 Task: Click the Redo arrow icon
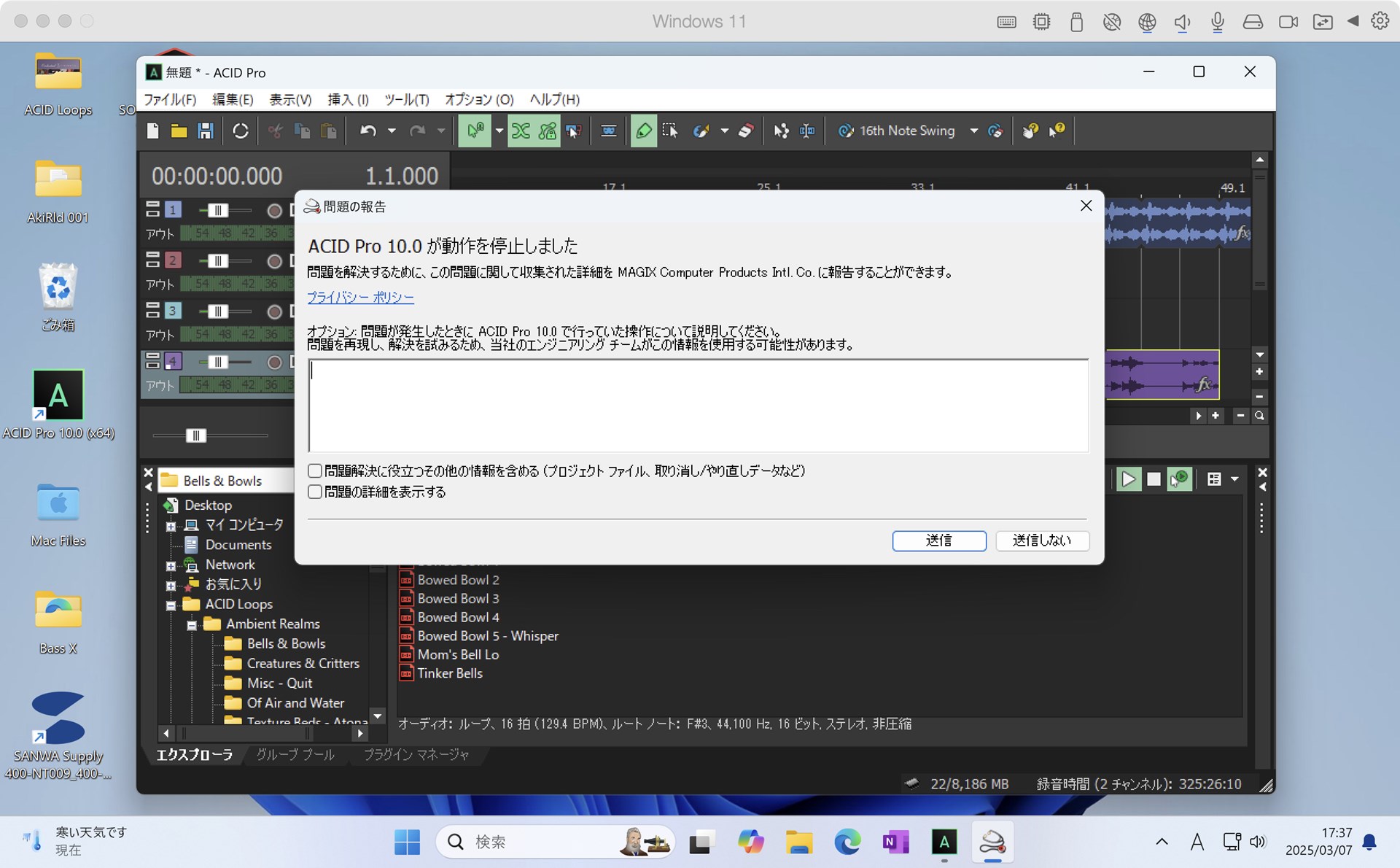pyautogui.click(x=418, y=131)
